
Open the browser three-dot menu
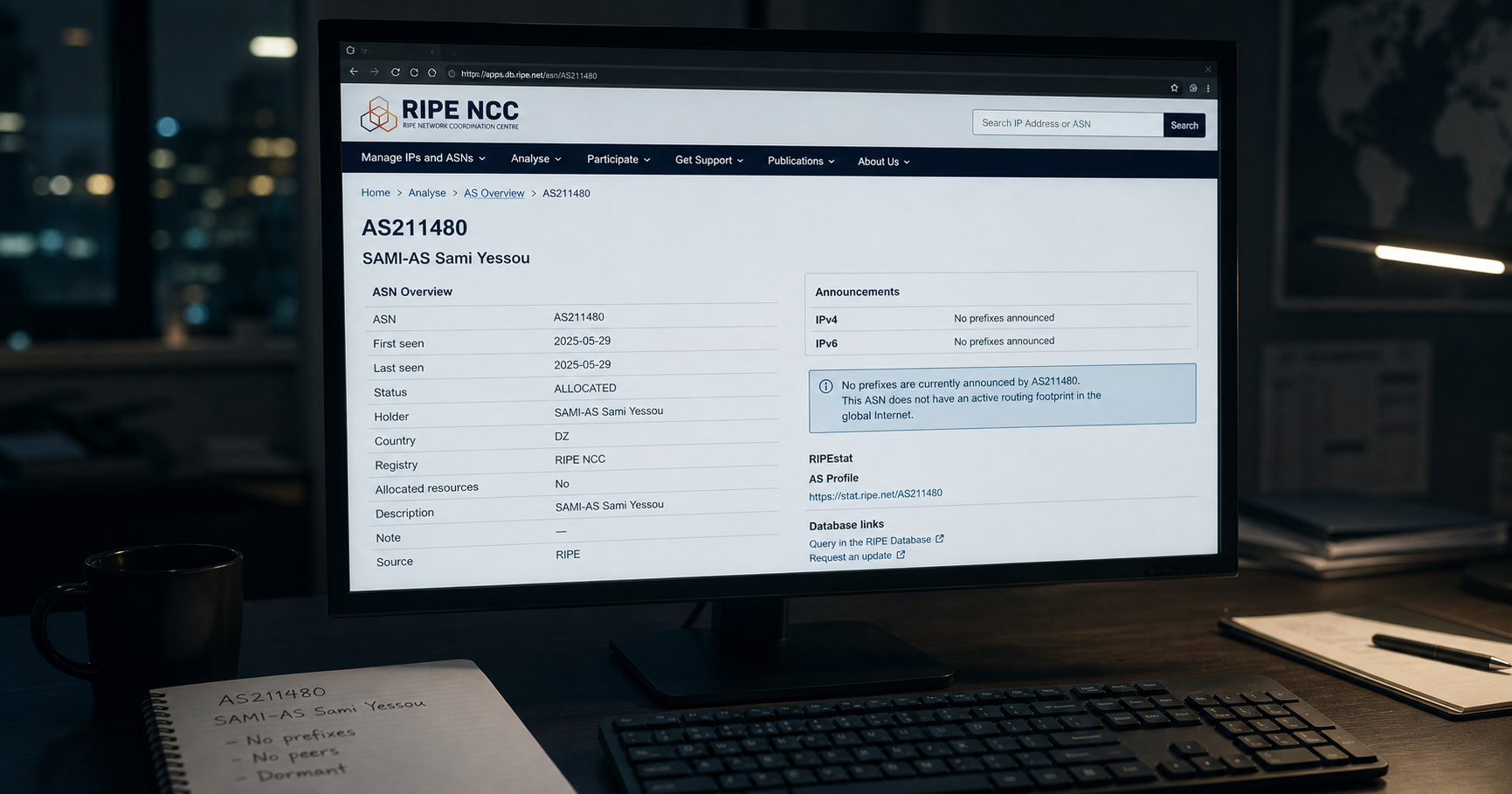(1208, 88)
